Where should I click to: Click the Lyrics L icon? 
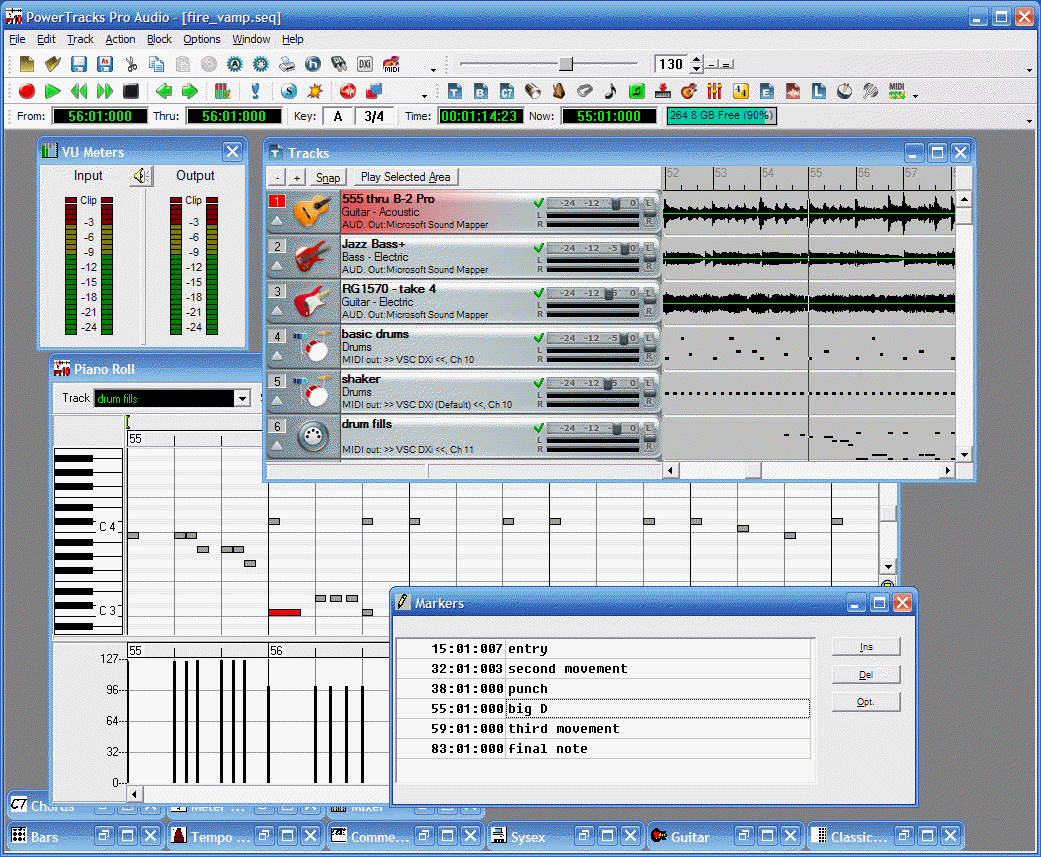tap(819, 91)
